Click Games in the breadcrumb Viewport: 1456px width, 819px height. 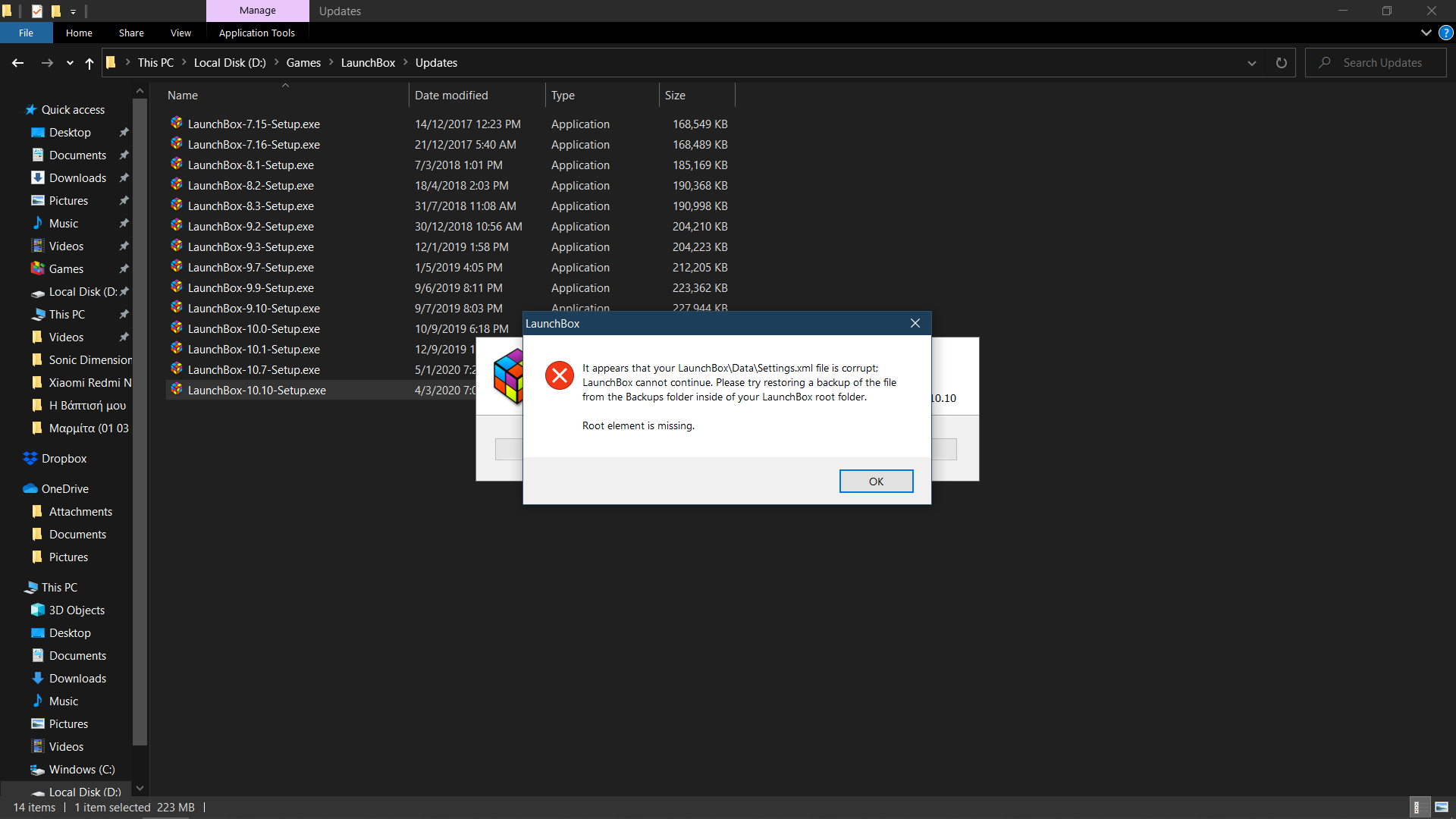(303, 63)
